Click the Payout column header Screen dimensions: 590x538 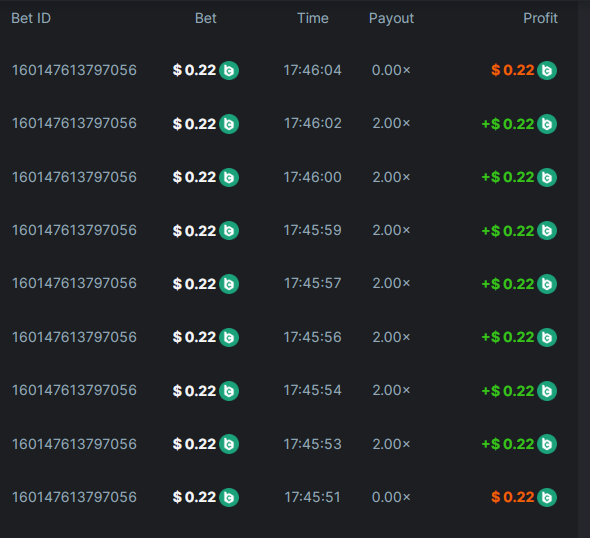[391, 18]
